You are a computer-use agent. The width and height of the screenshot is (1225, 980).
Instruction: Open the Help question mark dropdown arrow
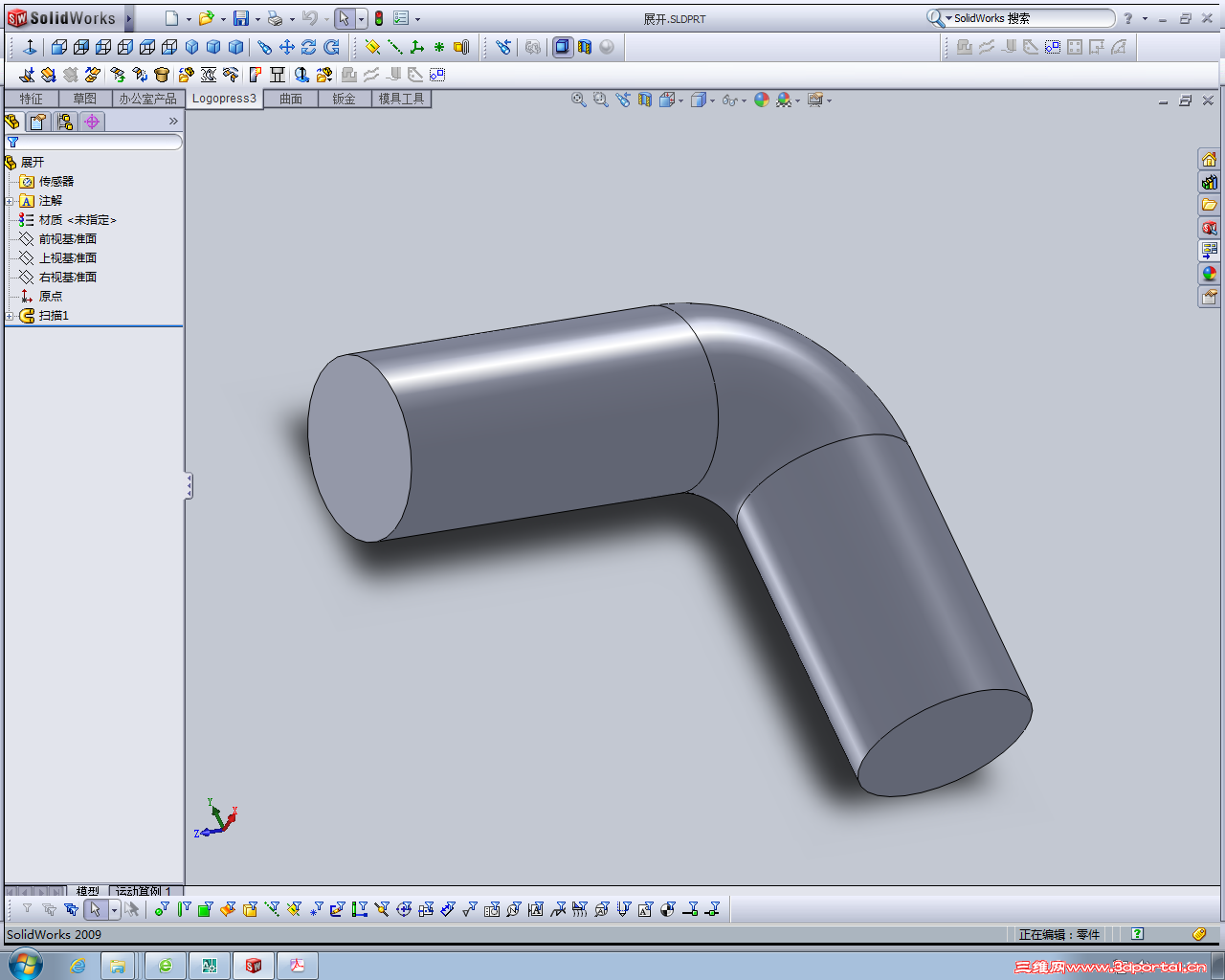point(1145,19)
